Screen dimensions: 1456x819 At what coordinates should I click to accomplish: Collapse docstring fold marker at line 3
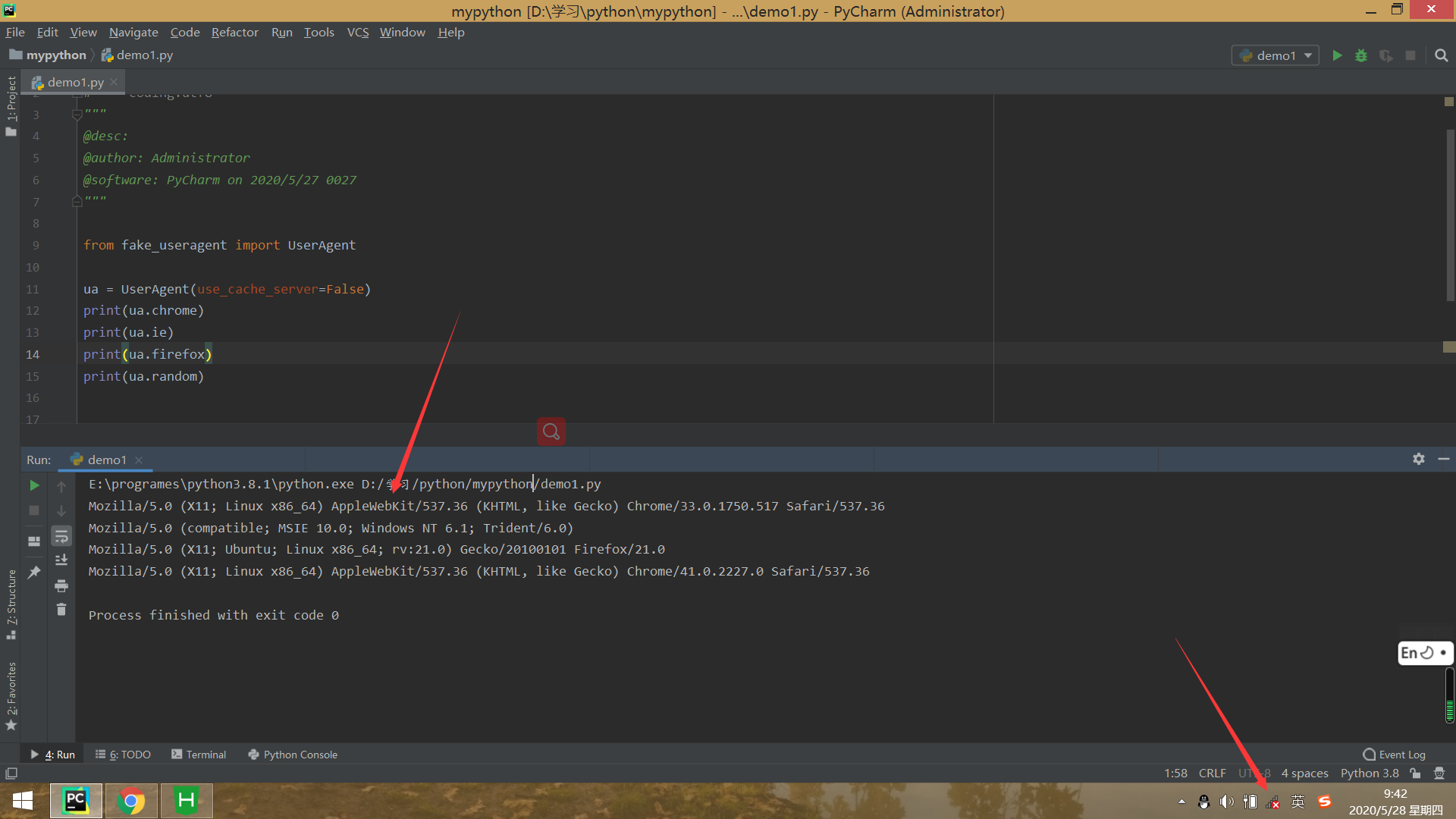click(x=77, y=115)
